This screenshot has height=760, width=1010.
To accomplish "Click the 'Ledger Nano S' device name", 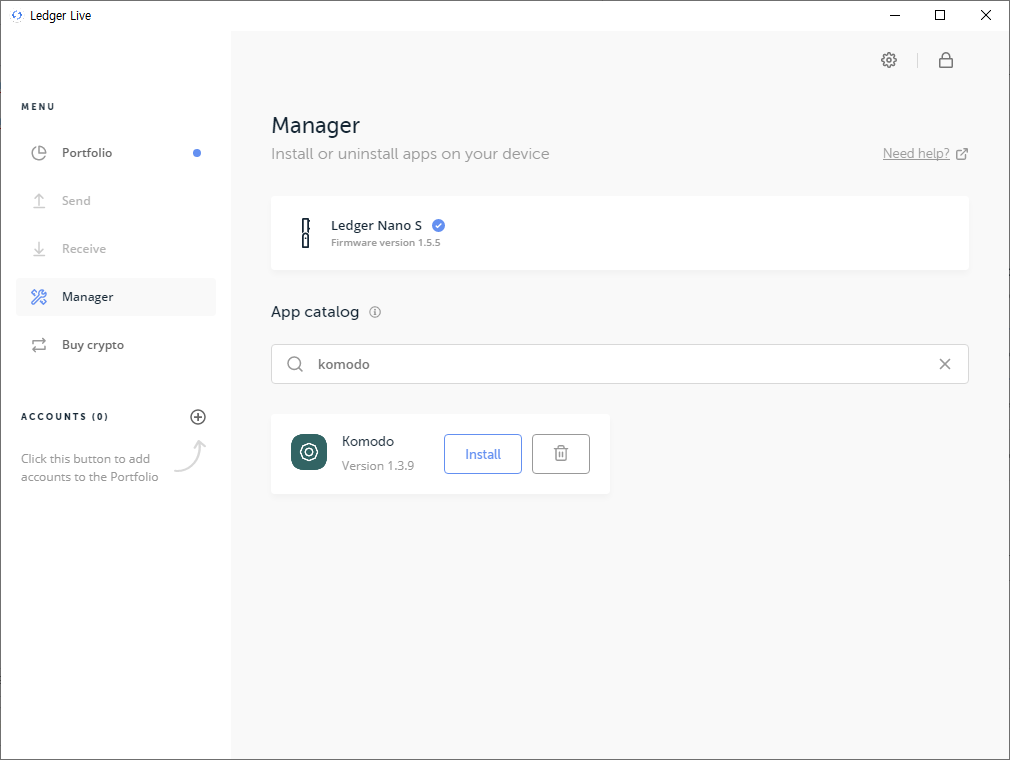I will pyautogui.click(x=377, y=225).
